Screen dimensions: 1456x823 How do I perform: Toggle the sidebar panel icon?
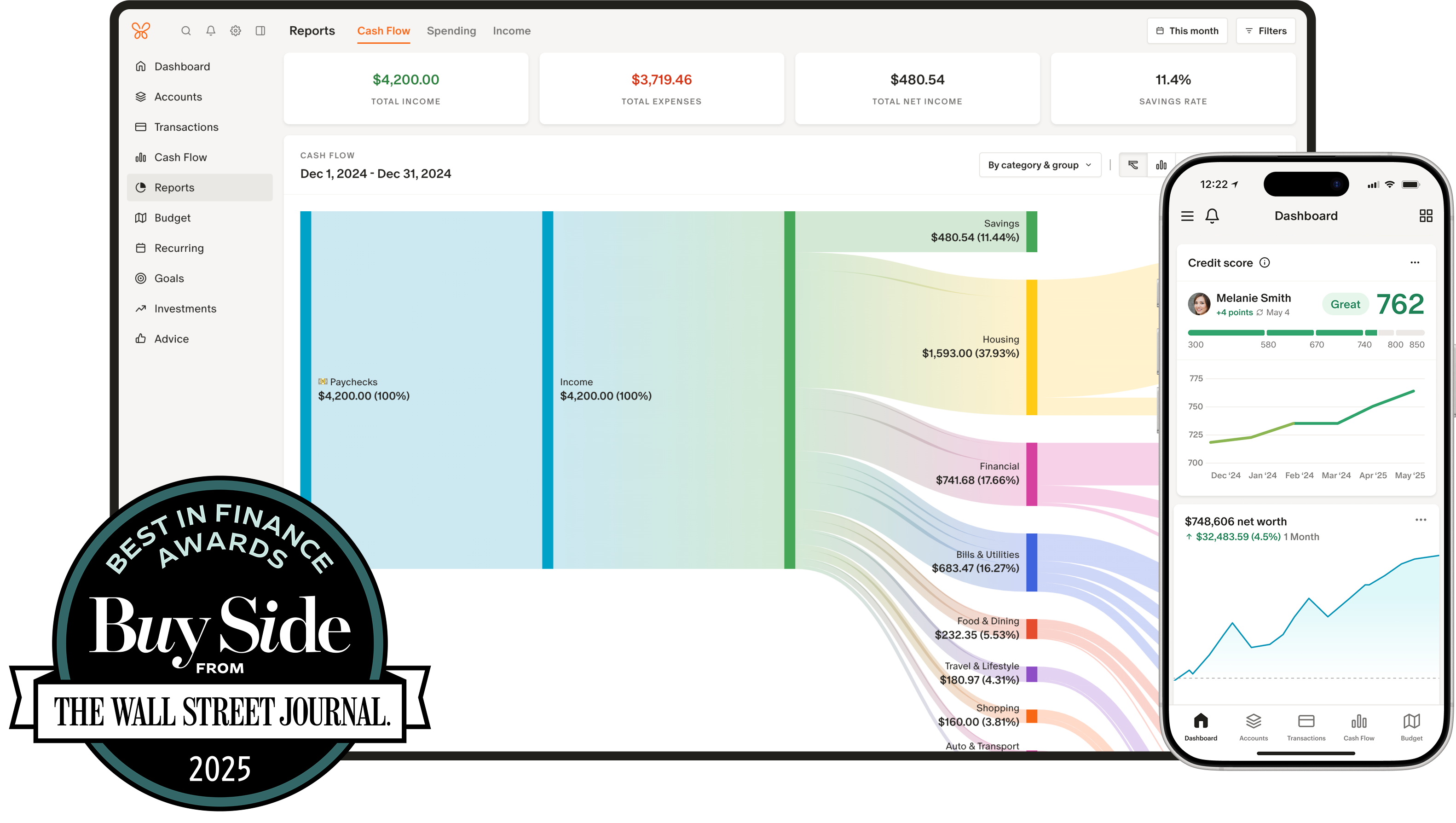(260, 31)
